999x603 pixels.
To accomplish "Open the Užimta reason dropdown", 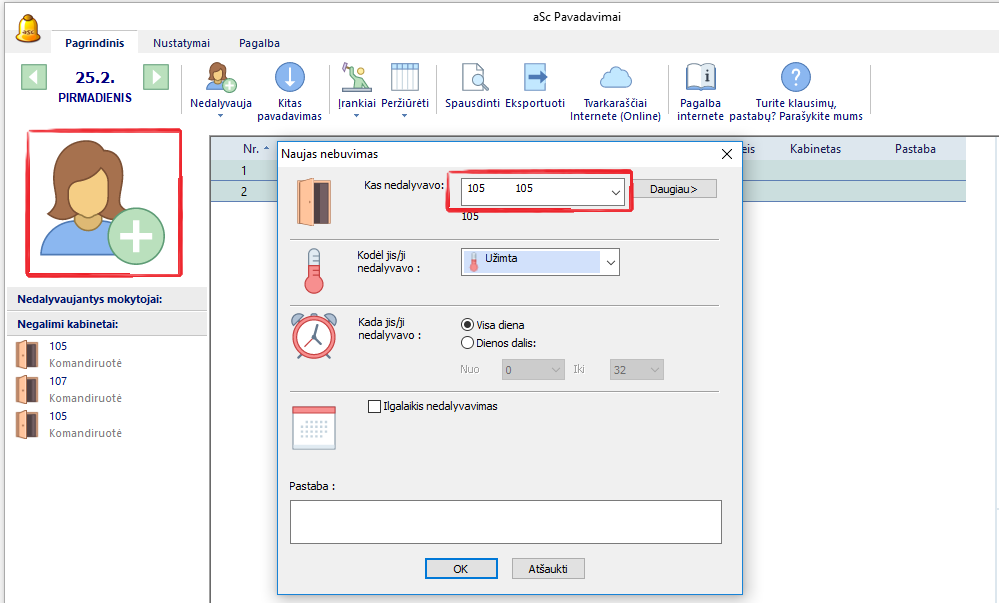I will tap(610, 262).
